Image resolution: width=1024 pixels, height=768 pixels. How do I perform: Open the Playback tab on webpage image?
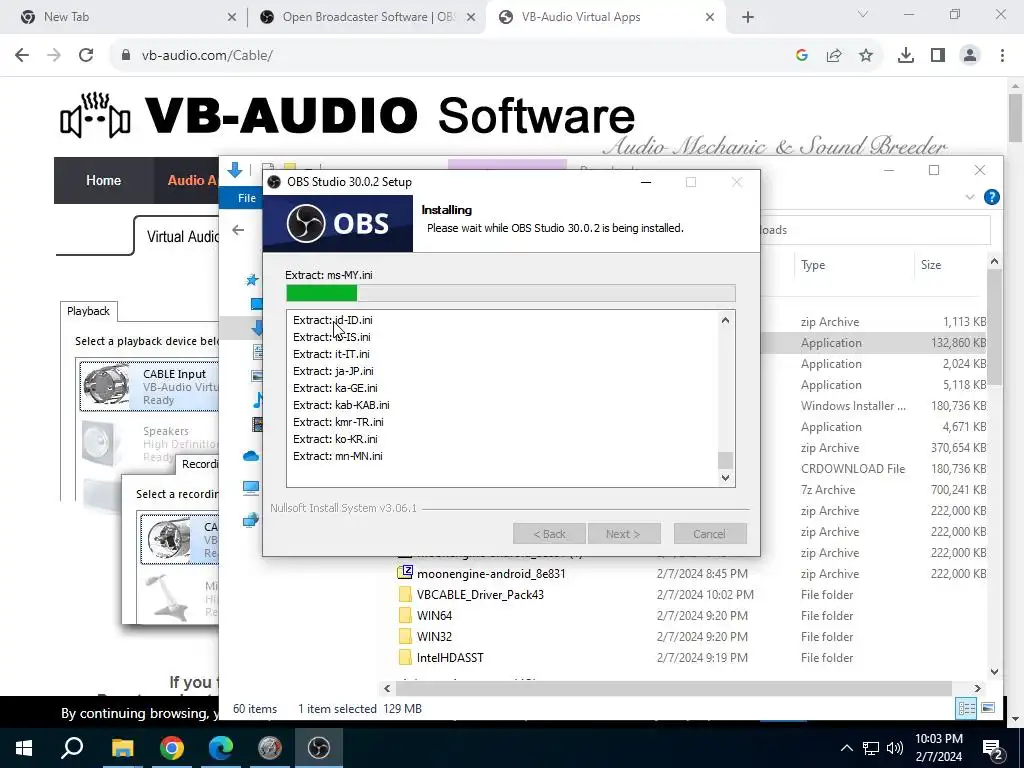click(x=88, y=311)
